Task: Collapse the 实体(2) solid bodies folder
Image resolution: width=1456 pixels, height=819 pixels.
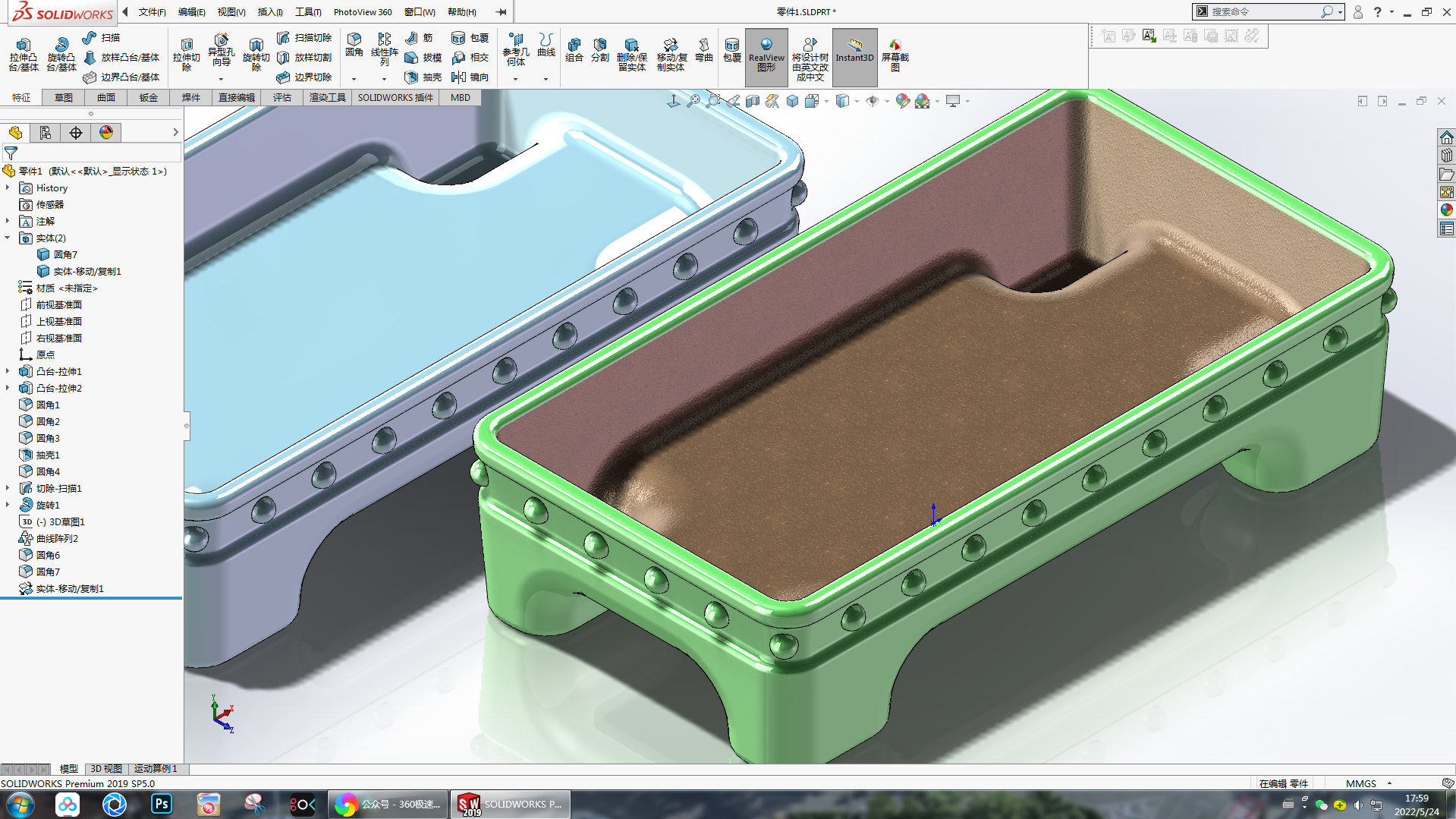Action: tap(8, 238)
